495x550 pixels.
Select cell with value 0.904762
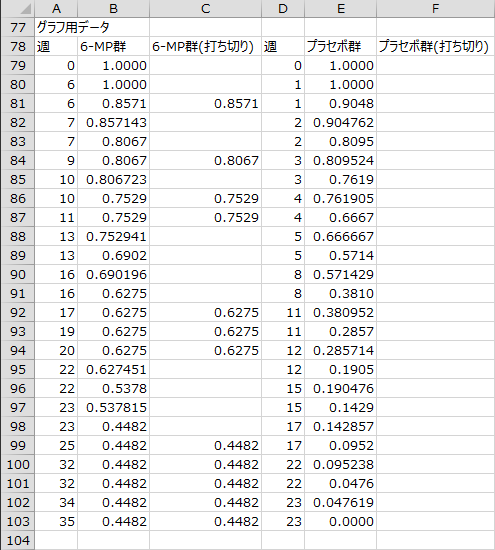pos(340,122)
